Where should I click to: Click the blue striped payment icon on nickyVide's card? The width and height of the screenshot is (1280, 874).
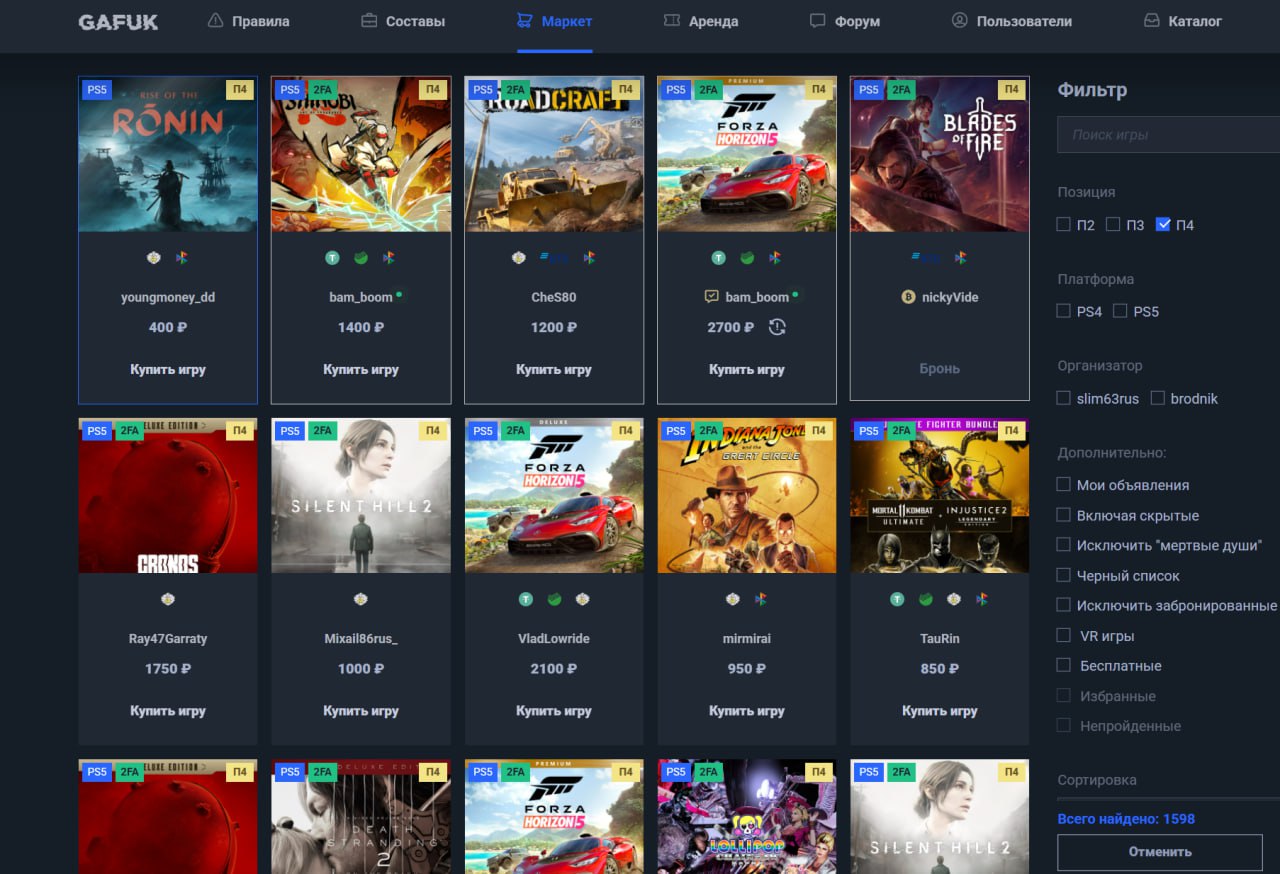tap(925, 257)
